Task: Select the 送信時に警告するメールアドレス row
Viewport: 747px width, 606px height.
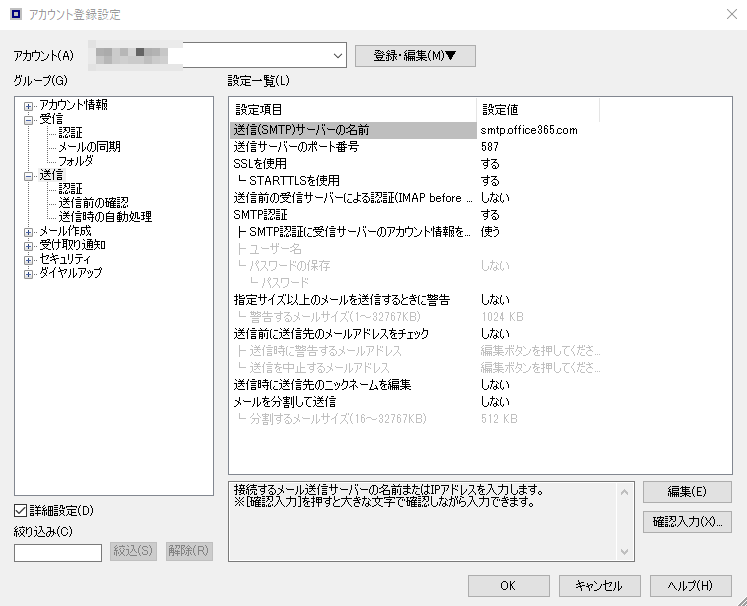Action: pos(353,351)
